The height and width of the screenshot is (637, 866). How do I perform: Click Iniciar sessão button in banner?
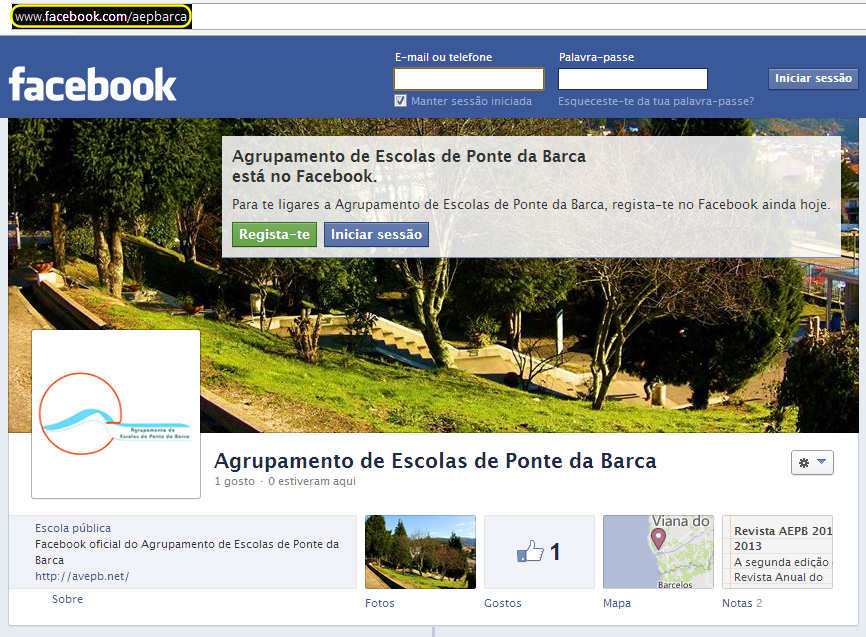(376, 234)
